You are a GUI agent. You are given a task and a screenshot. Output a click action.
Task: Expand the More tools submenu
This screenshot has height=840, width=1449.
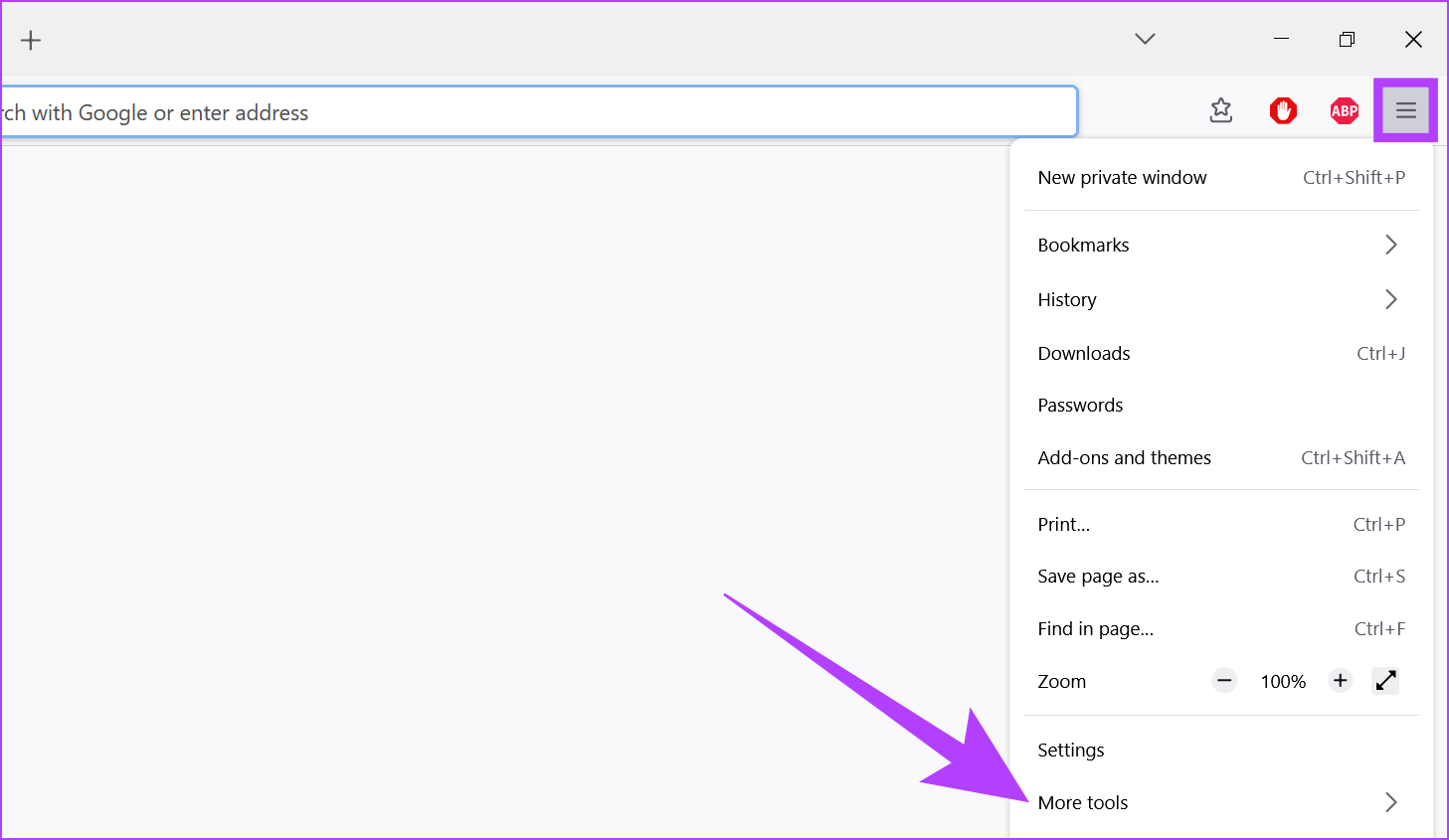coord(1221,802)
